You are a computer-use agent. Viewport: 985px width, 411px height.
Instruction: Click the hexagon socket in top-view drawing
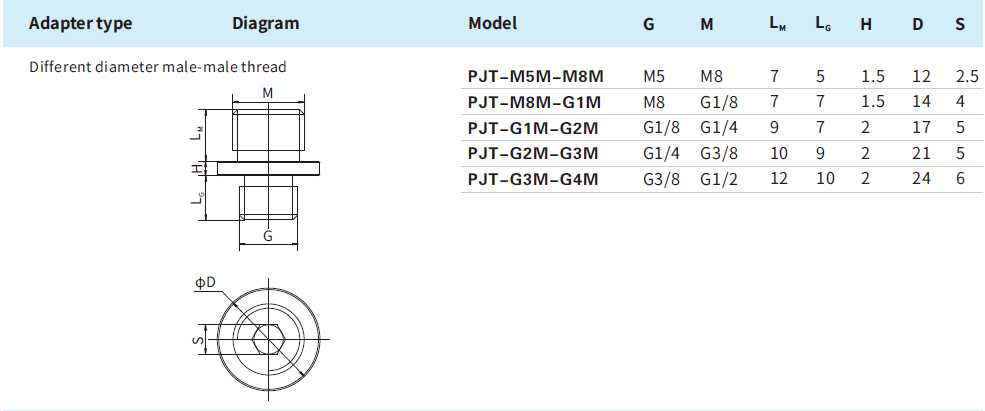pyautogui.click(x=267, y=341)
